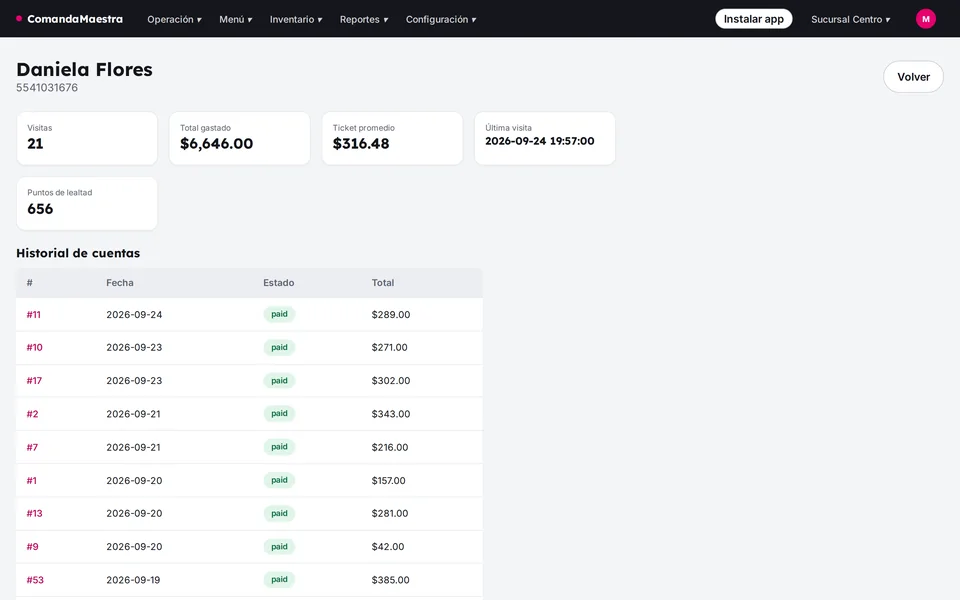
Task: Click the $157.00 total cell
Action: click(x=388, y=481)
